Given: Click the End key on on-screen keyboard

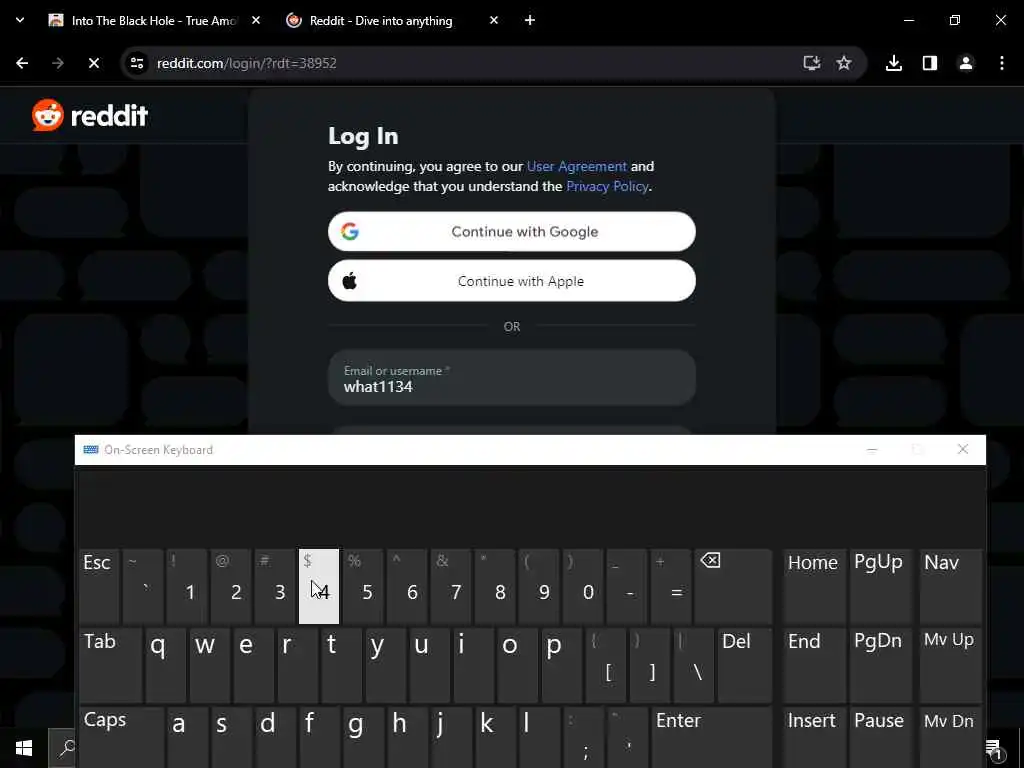Looking at the screenshot, I should [813, 665].
